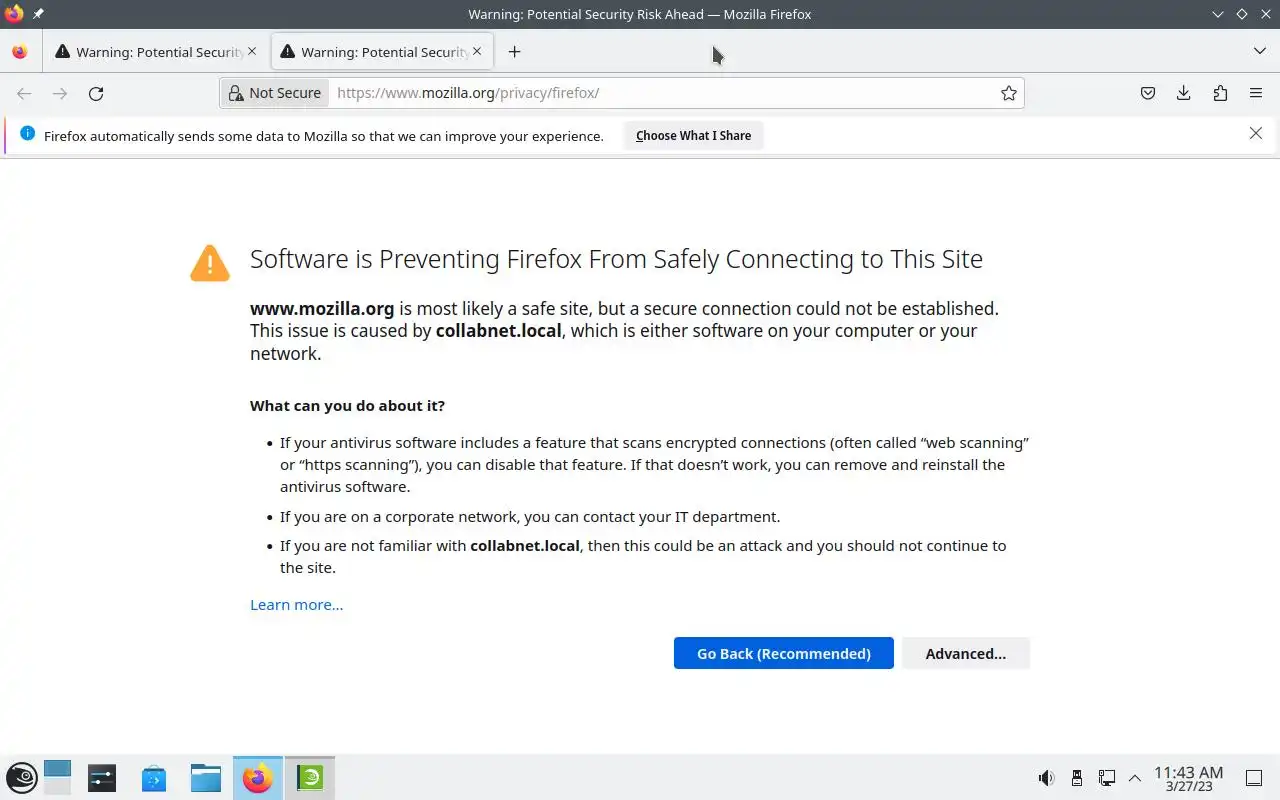The height and width of the screenshot is (800, 1280).
Task: Show hidden system tray icons arrow
Action: tap(1135, 778)
